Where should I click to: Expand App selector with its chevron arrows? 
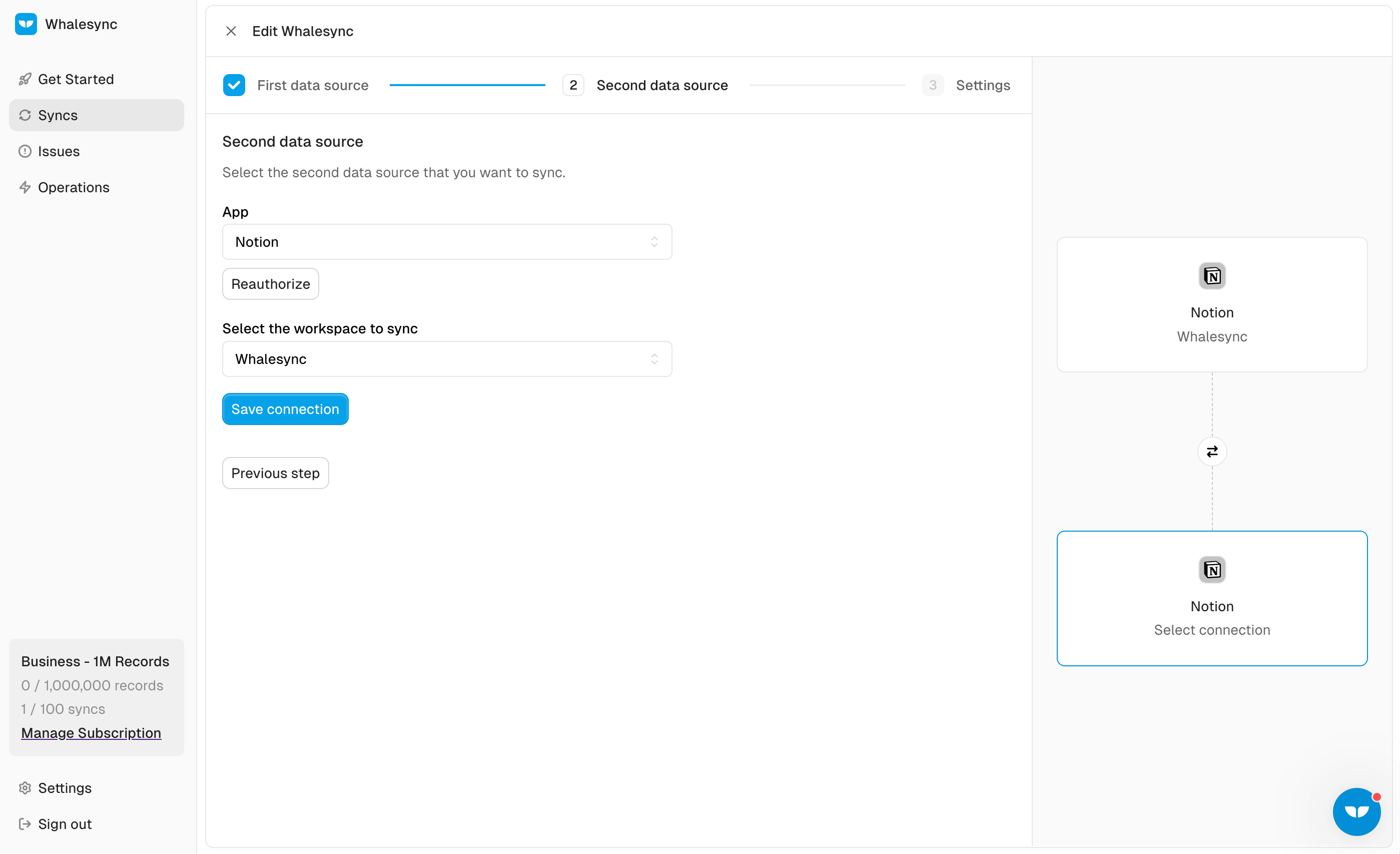coord(654,242)
